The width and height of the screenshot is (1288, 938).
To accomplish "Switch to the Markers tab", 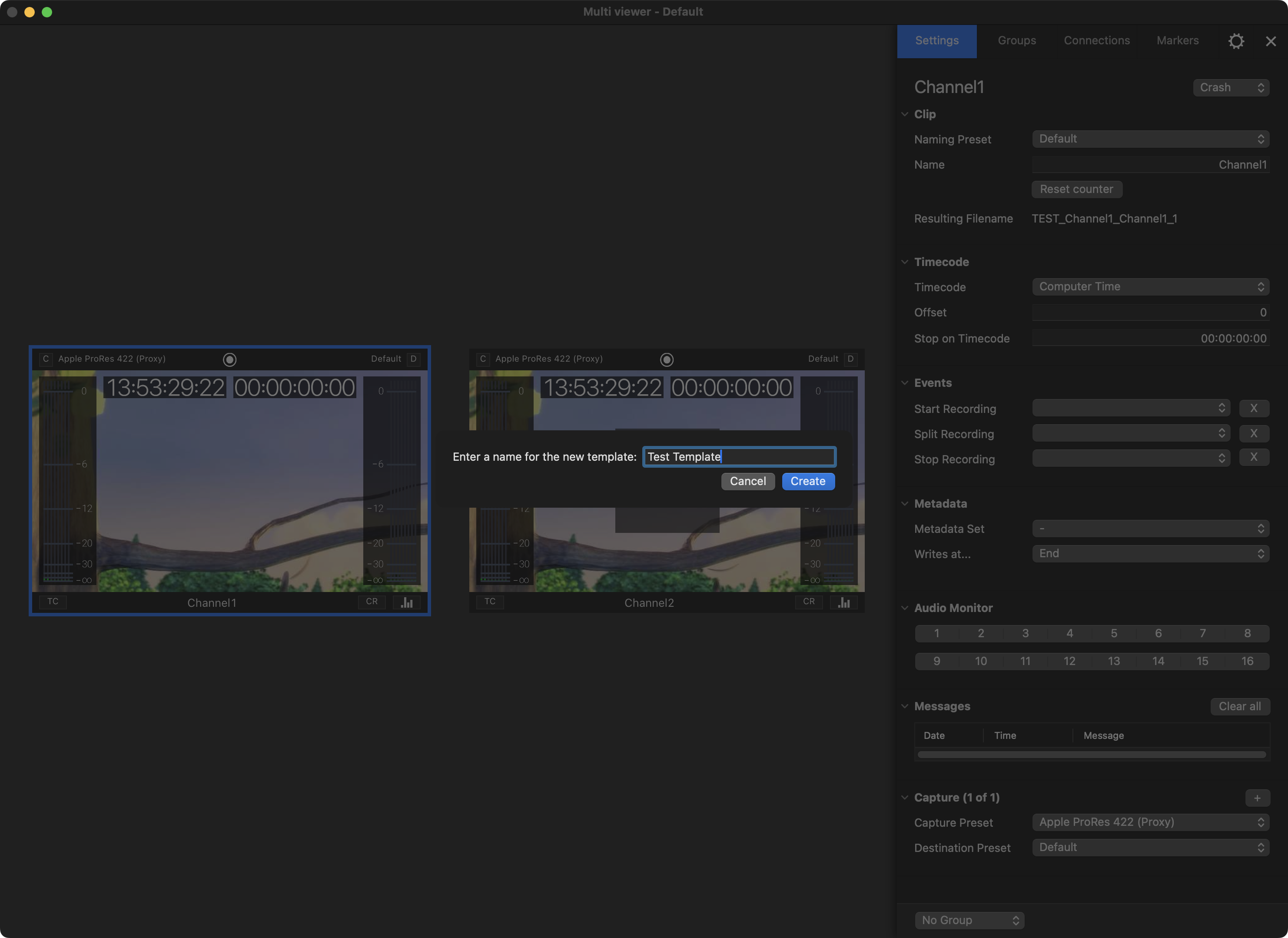I will 1178,41.
